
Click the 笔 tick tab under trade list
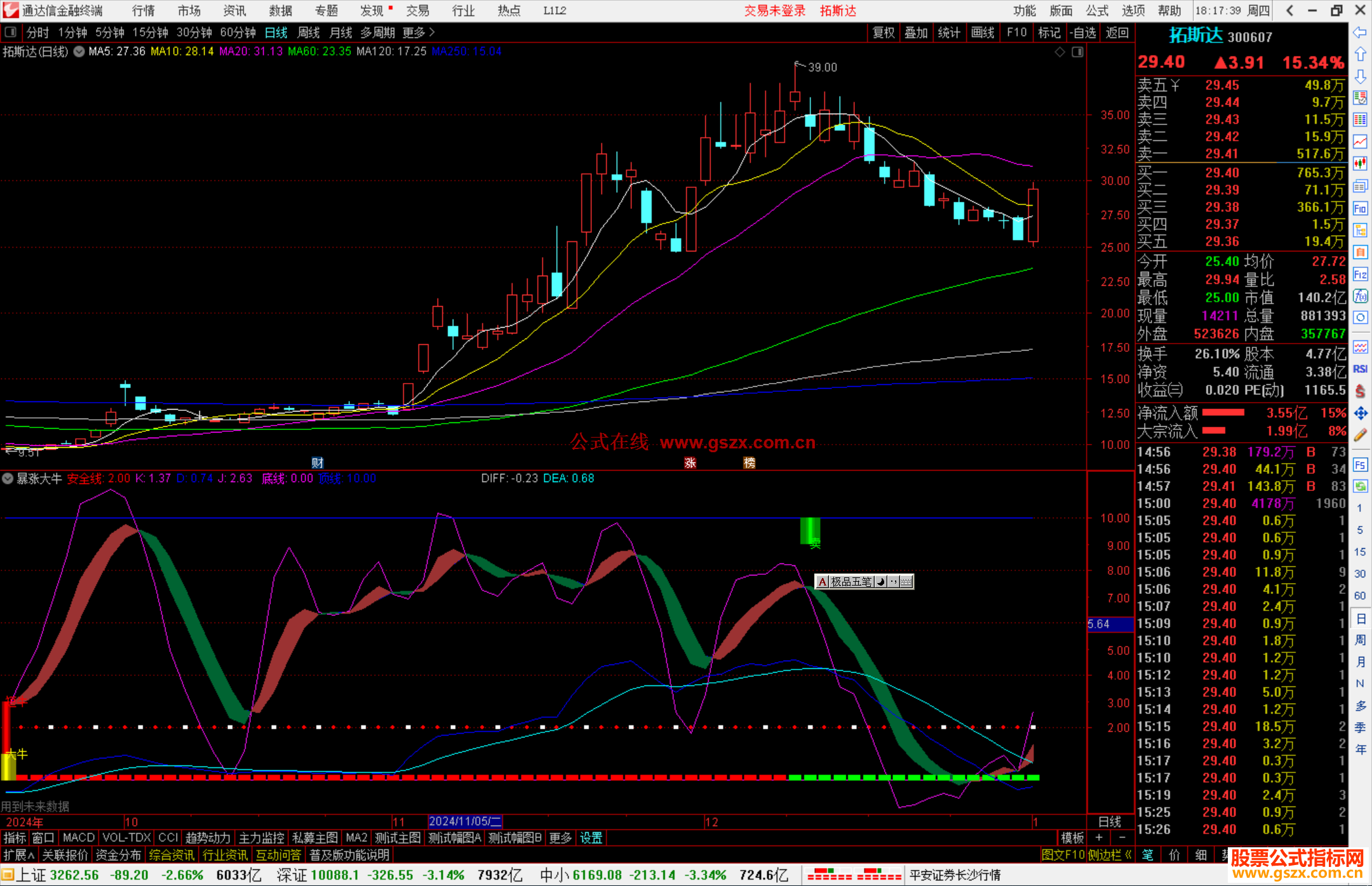click(1147, 855)
